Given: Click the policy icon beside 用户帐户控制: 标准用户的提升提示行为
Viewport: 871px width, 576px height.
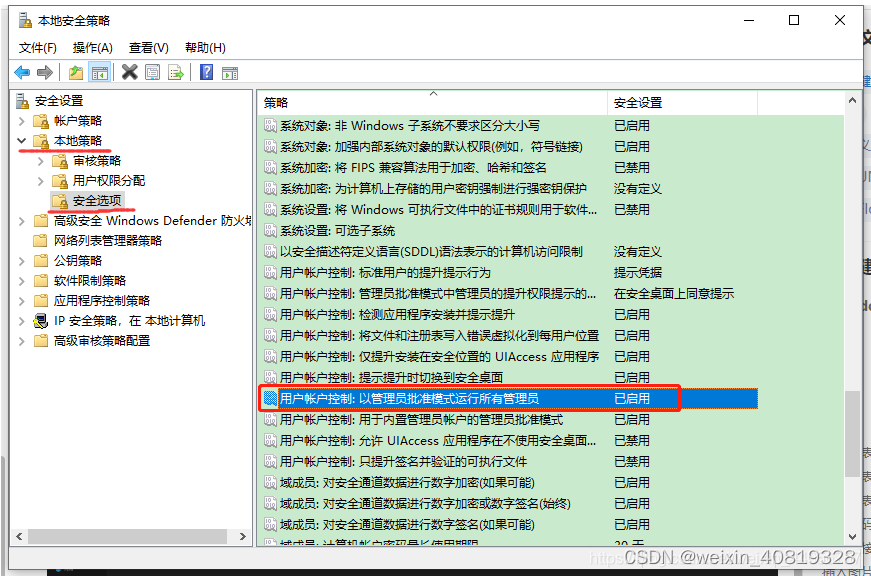Looking at the screenshot, I should (x=271, y=273).
